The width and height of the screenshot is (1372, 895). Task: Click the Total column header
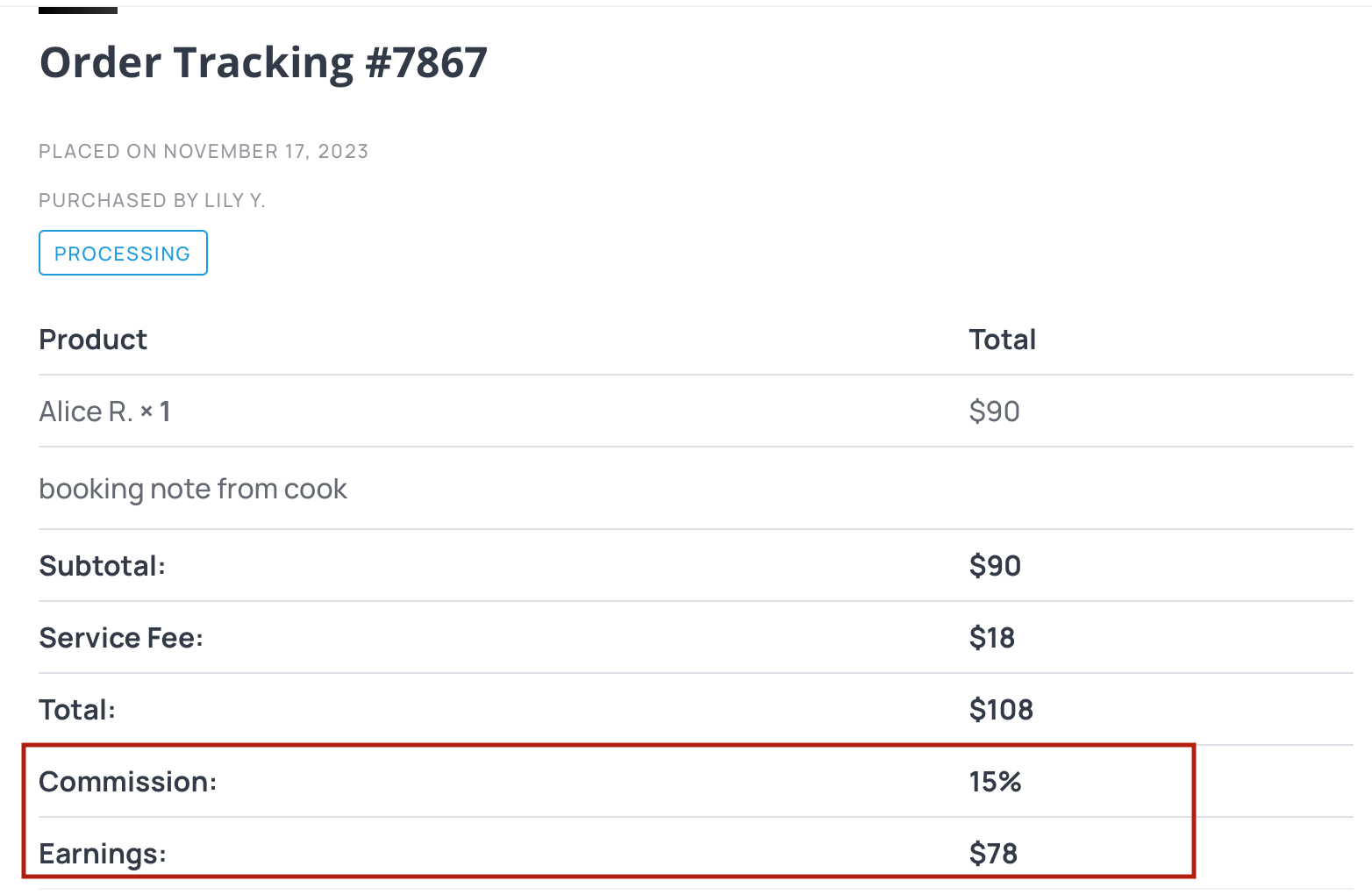click(x=1003, y=340)
